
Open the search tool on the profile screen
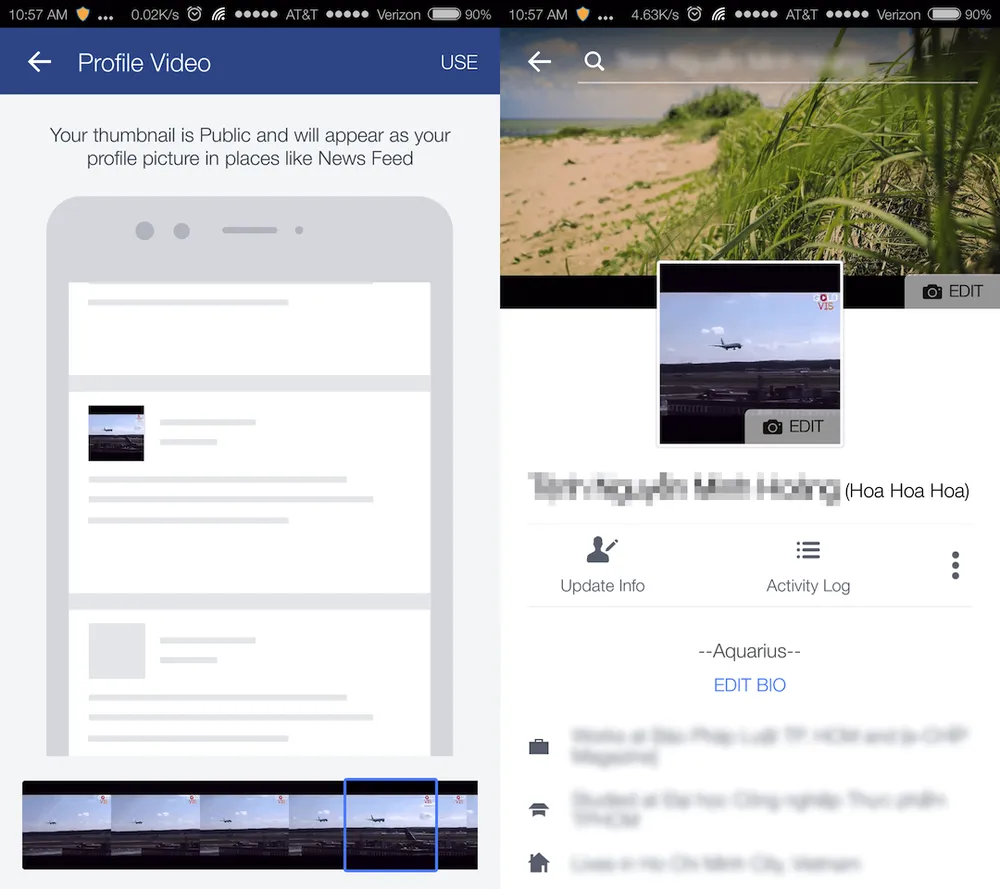594,61
